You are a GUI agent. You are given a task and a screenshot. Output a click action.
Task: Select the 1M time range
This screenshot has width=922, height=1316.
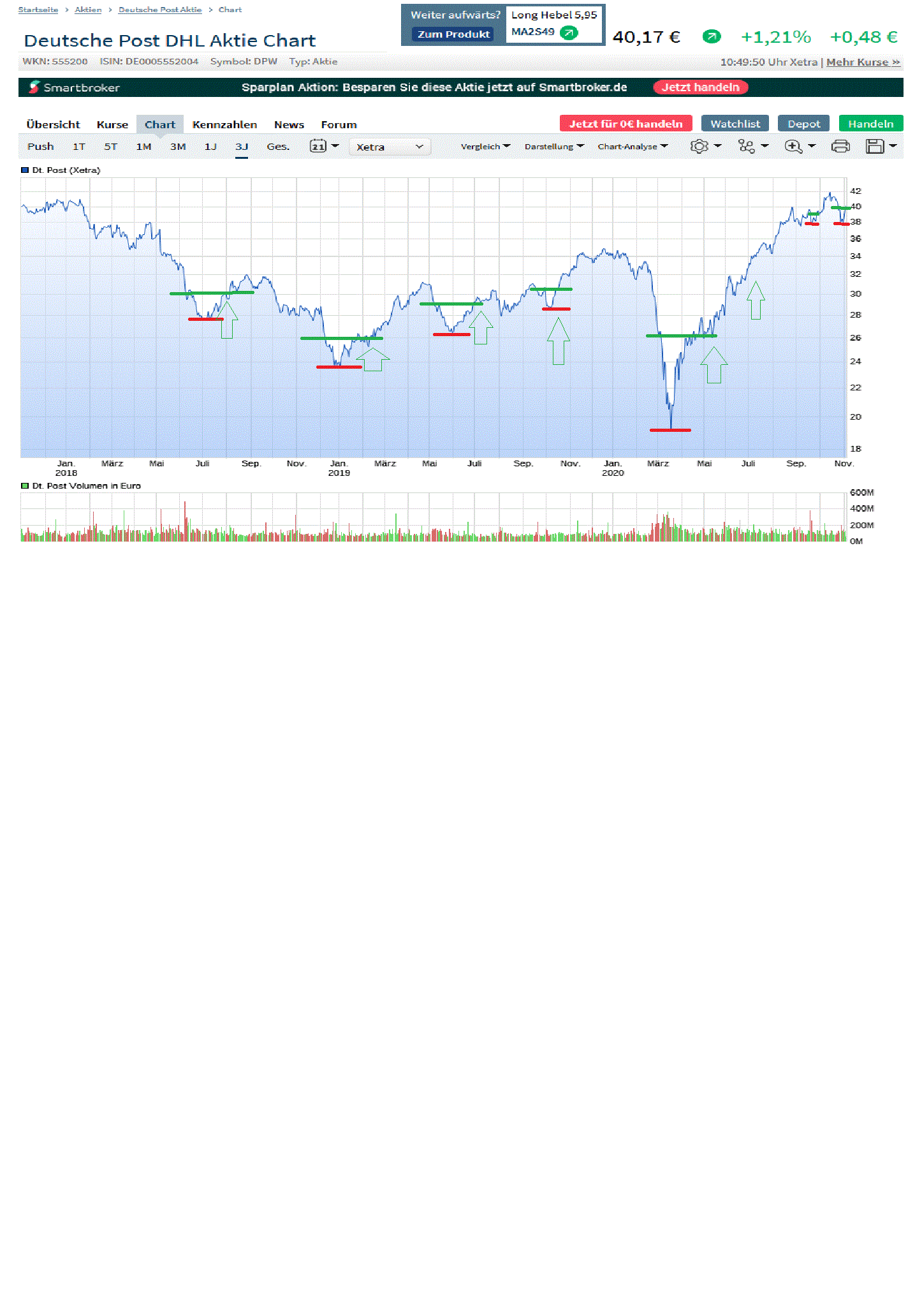tap(143, 146)
